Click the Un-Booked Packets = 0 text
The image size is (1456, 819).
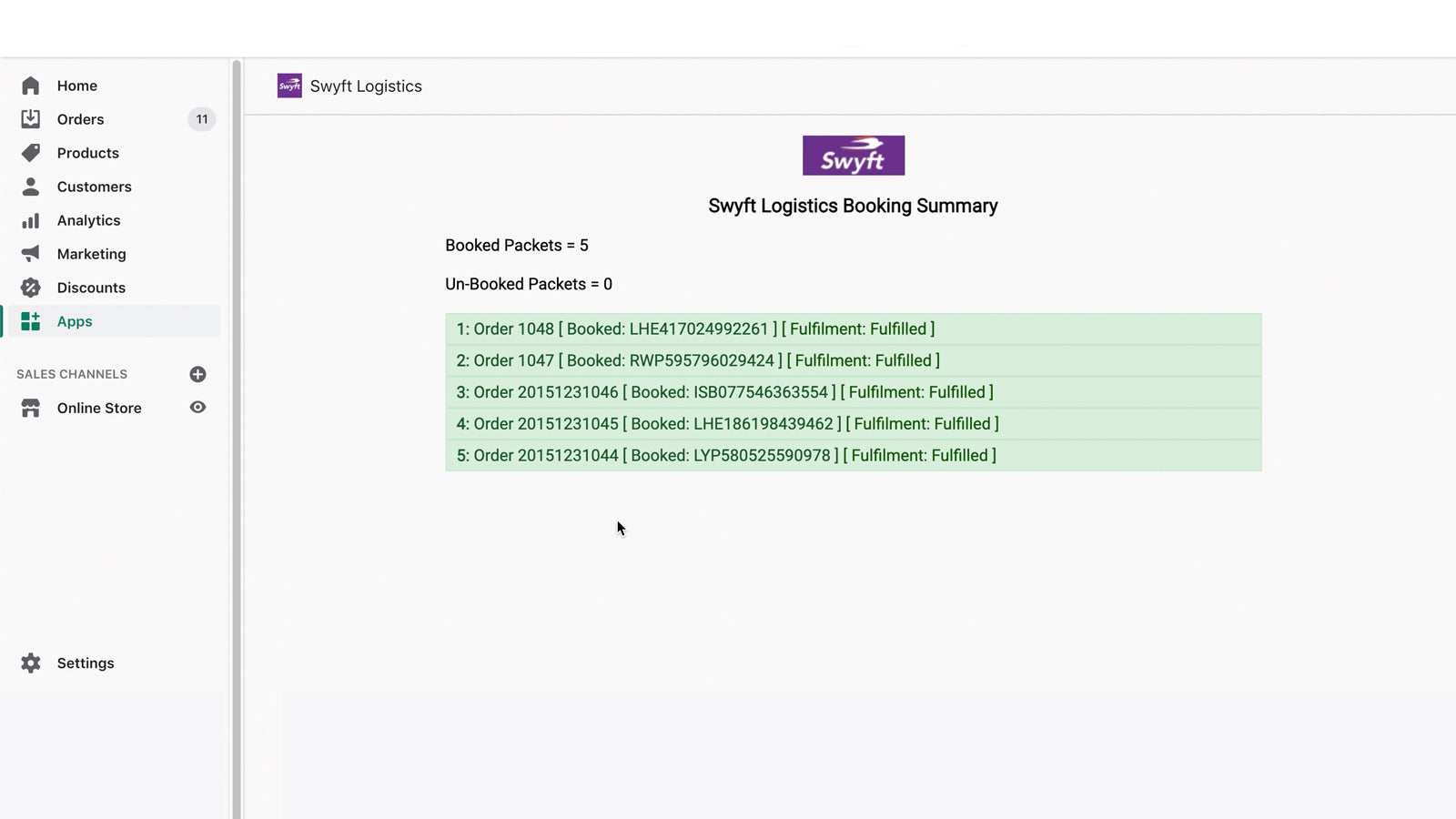click(x=529, y=284)
